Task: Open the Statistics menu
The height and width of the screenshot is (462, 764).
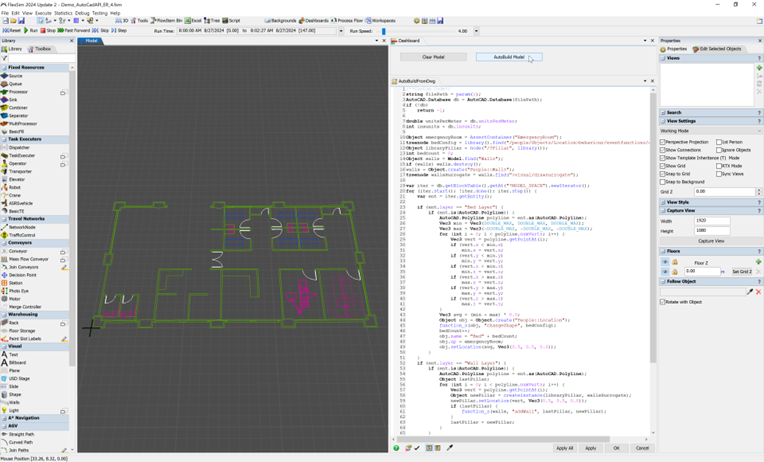Action: click(62, 13)
